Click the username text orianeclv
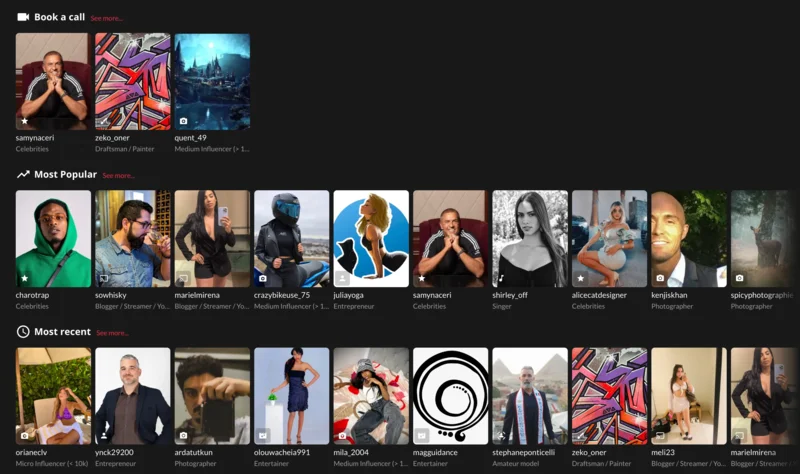The width and height of the screenshot is (800, 474). (x=31, y=452)
